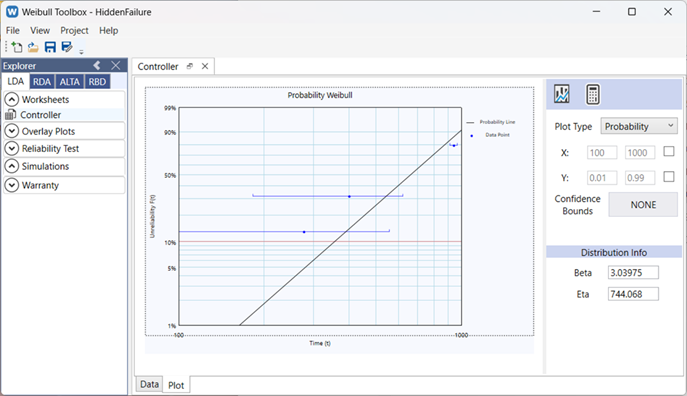The width and height of the screenshot is (687, 396).
Task: Open the Project menu
Action: point(74,30)
